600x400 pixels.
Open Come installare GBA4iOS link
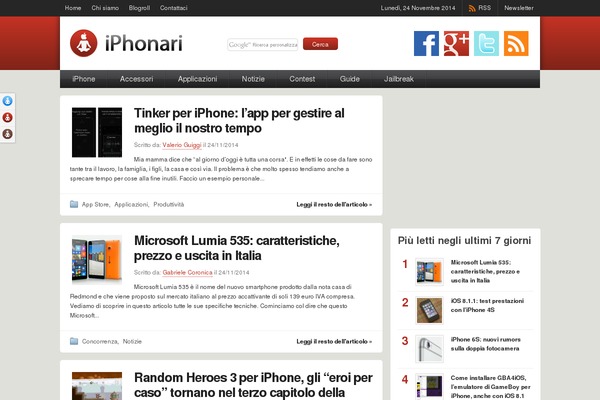coord(490,387)
